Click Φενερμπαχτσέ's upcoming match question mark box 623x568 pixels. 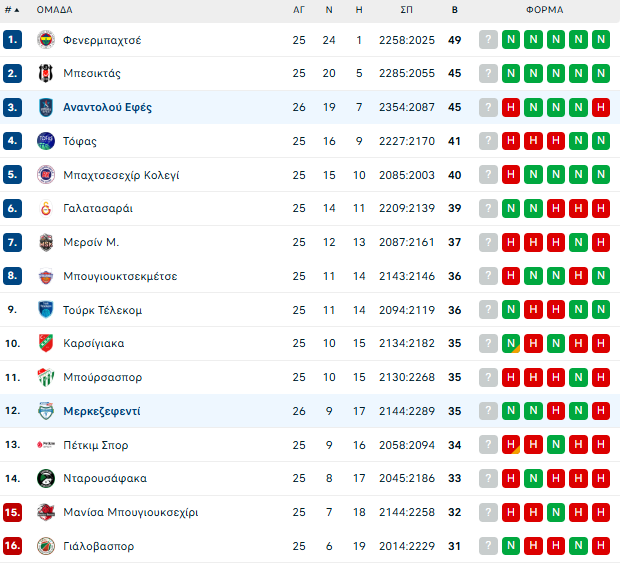pos(488,40)
